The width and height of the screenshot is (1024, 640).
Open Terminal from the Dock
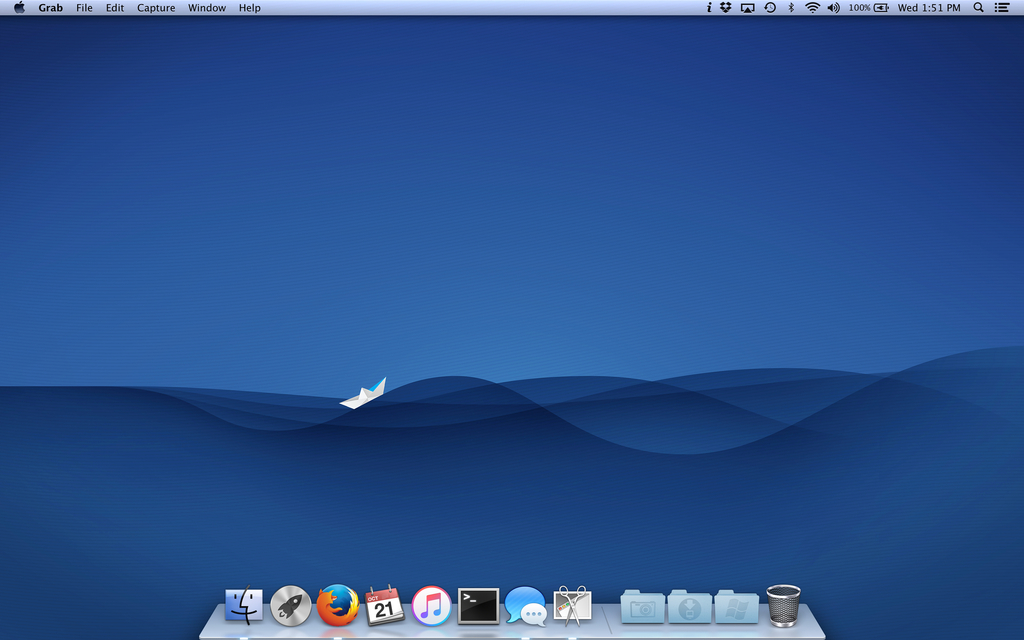pyautogui.click(x=478, y=605)
